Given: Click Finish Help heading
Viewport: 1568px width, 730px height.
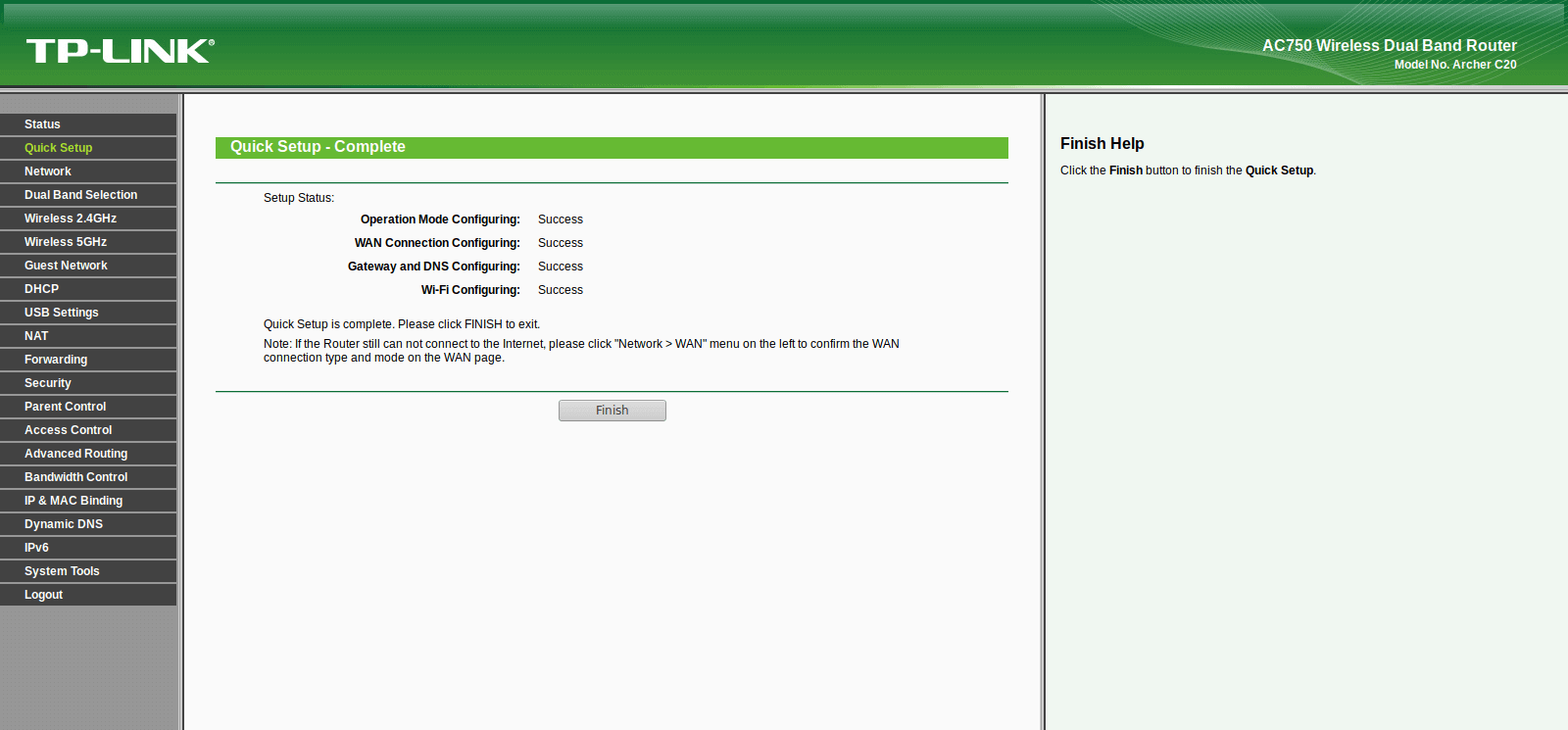Looking at the screenshot, I should (x=1102, y=143).
